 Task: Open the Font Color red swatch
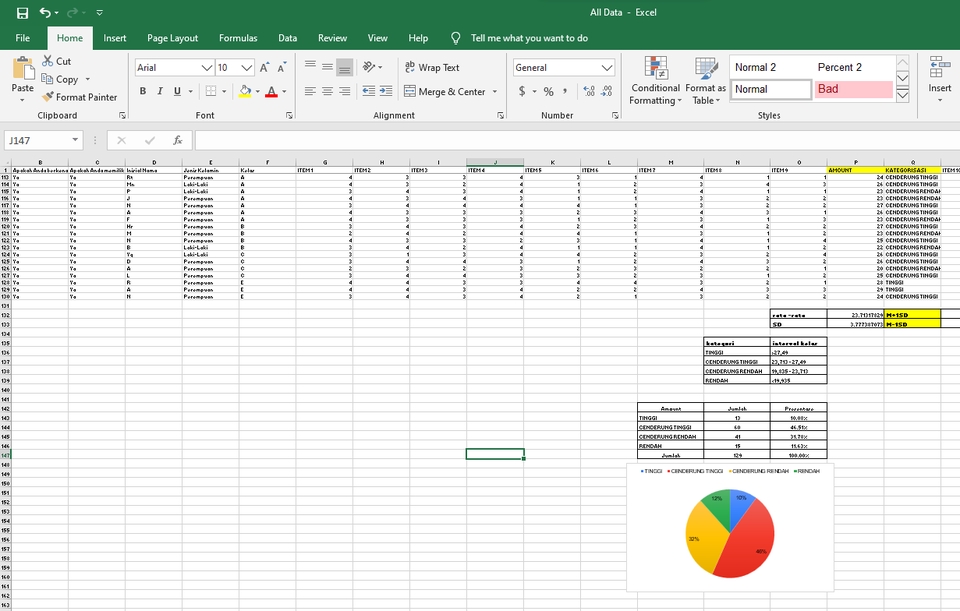[x=272, y=91]
